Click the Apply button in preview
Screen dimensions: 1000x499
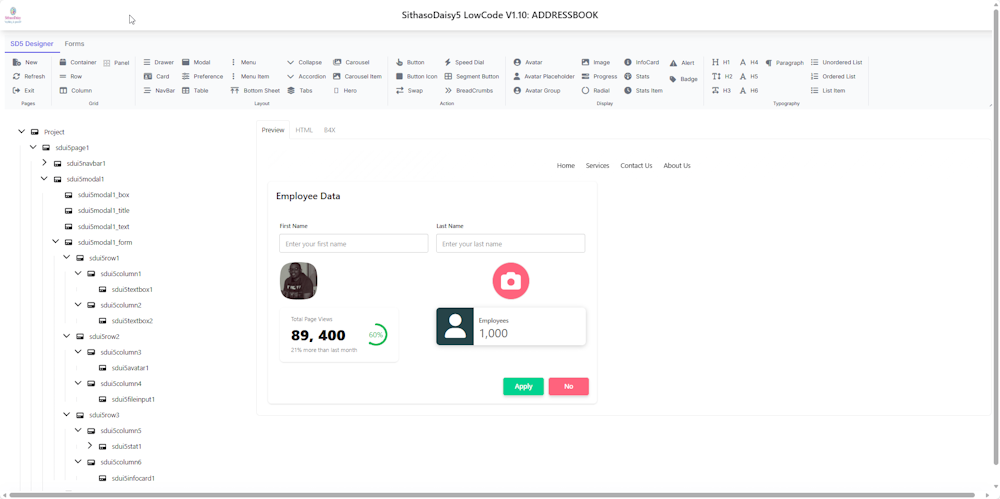[x=524, y=387]
